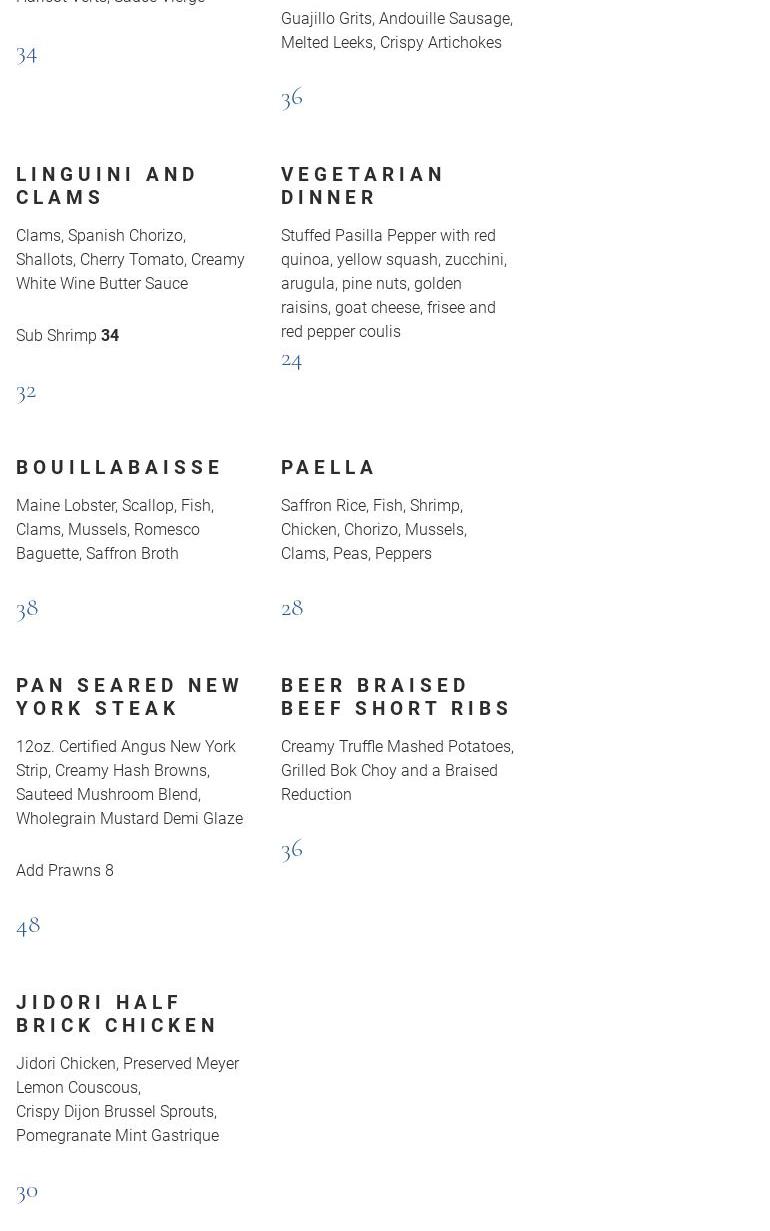Viewport: 770px width, 1231px height.
Task: Click the Stuffed Pasilla Pepper description
Action: click(393, 284)
